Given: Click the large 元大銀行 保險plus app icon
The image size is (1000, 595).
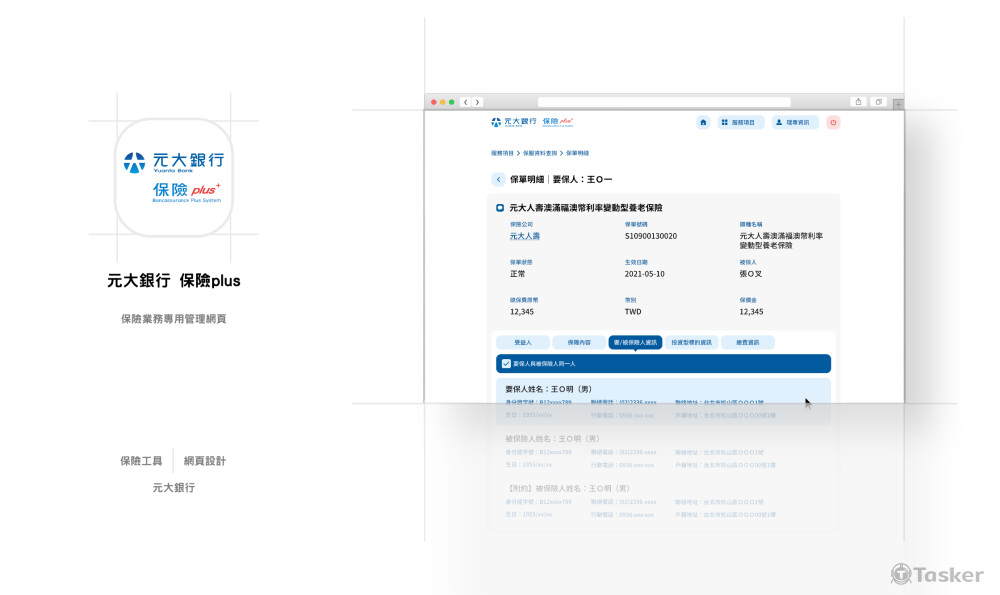Looking at the screenshot, I should (x=174, y=177).
